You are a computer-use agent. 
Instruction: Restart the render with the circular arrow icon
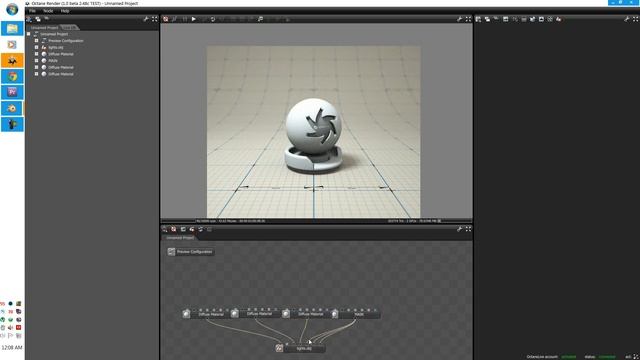[213, 19]
